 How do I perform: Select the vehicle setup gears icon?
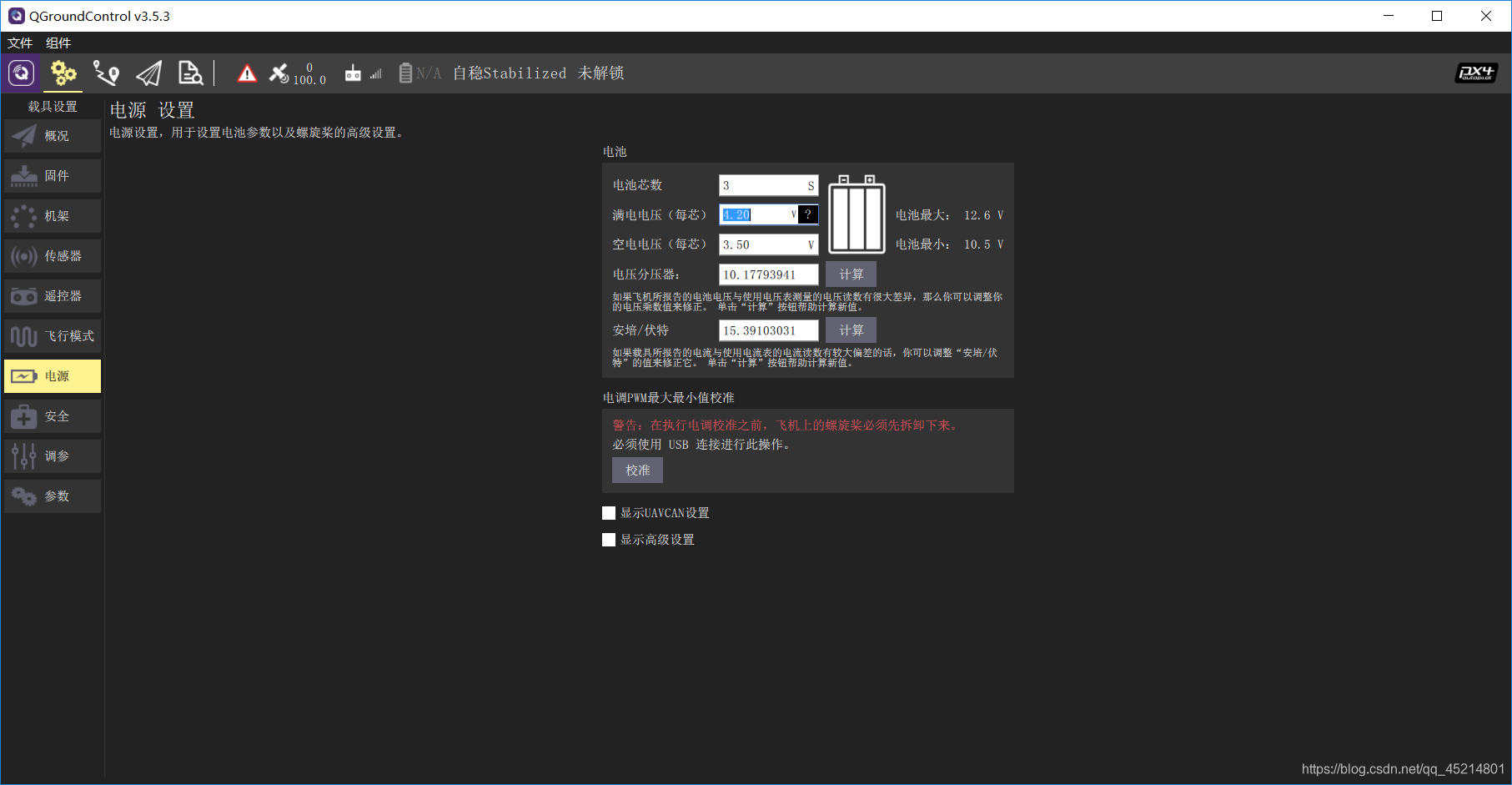click(63, 73)
